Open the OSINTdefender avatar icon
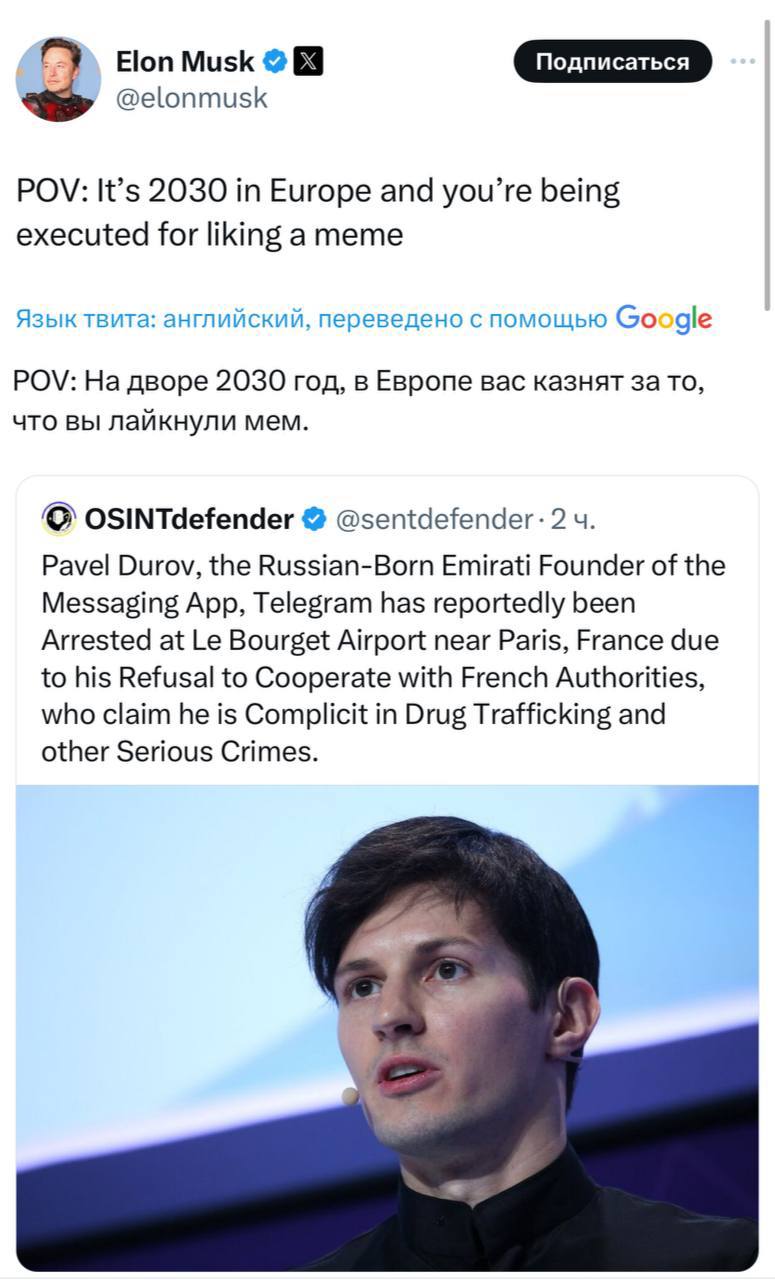775x1280 pixels. coord(59,519)
